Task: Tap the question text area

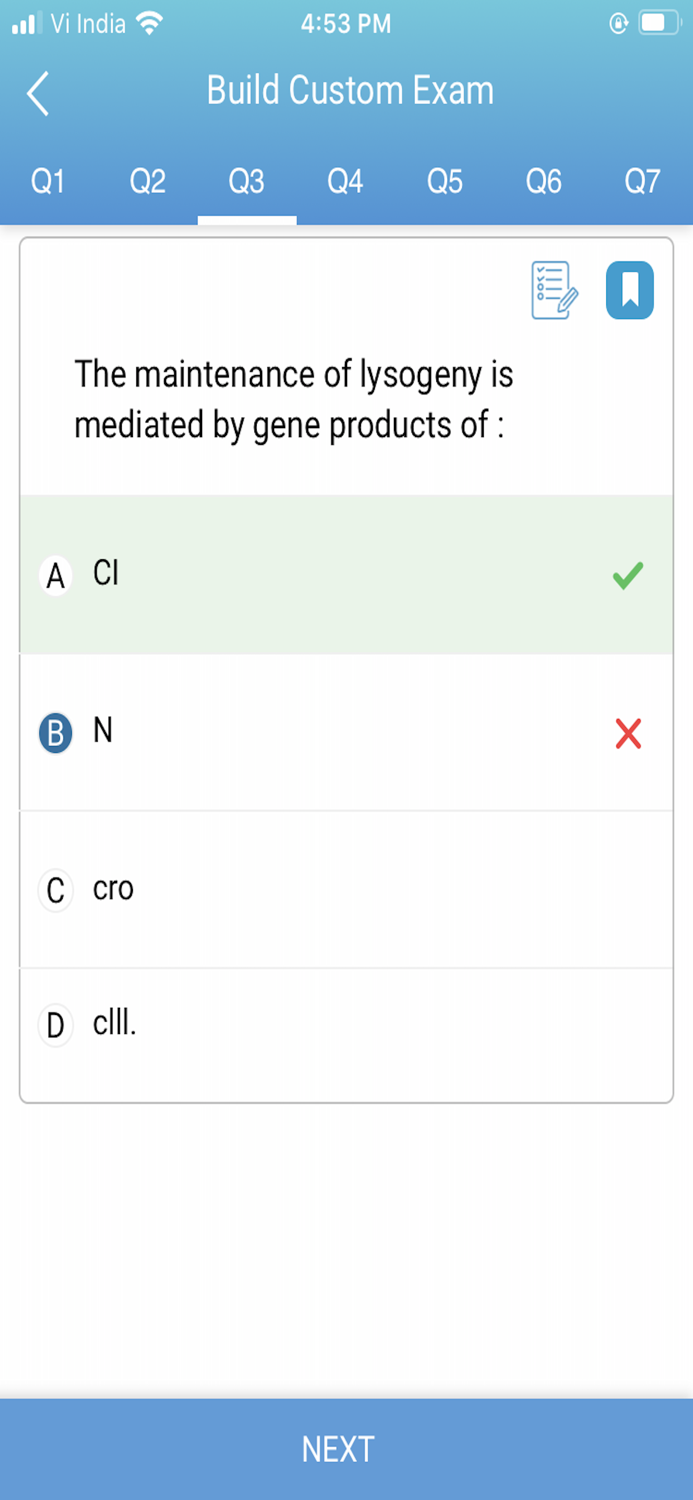Action: pyautogui.click(x=293, y=399)
